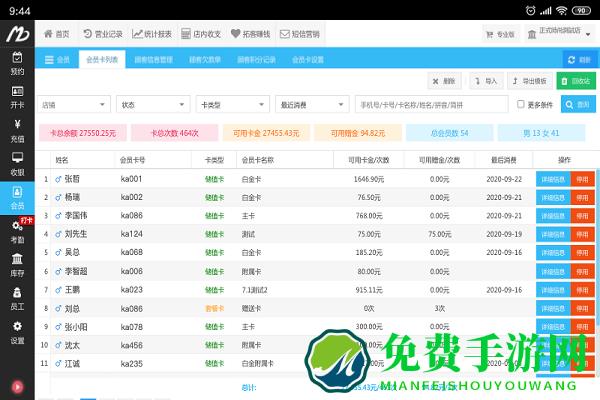Click the blue 查询 search button
600x400 pixels.
pyautogui.click(x=578, y=104)
